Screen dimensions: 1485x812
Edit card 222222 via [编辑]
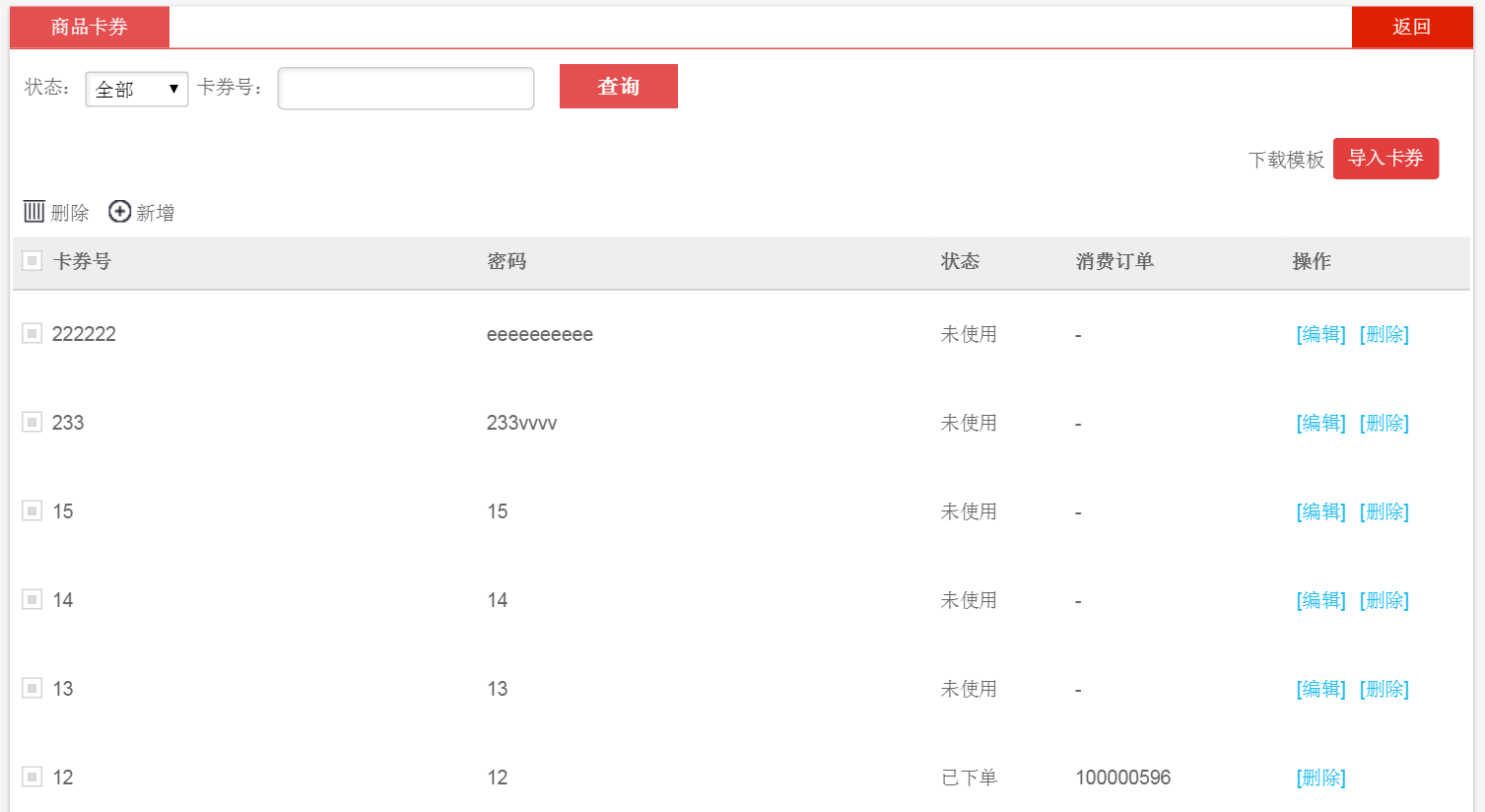[x=1321, y=334]
